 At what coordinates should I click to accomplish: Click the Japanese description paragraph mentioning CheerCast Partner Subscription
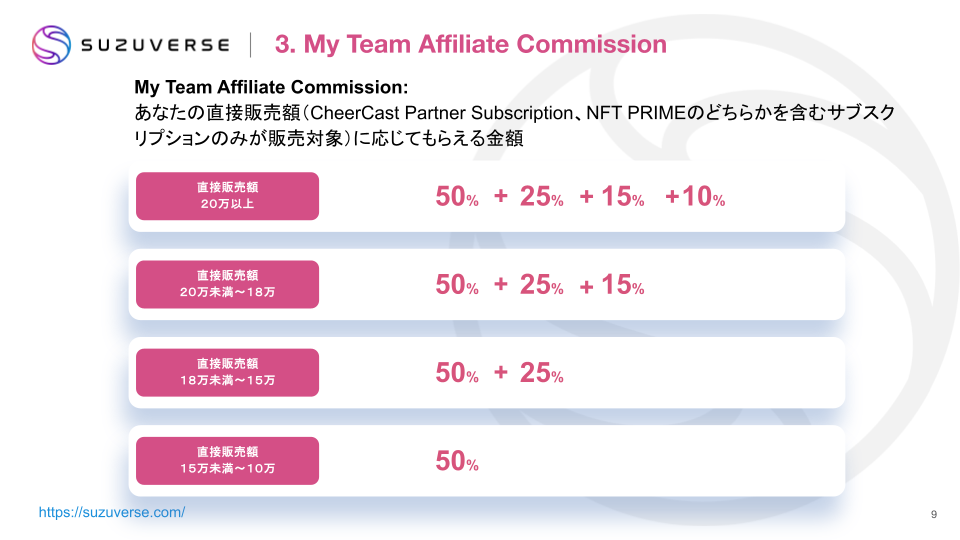point(513,126)
